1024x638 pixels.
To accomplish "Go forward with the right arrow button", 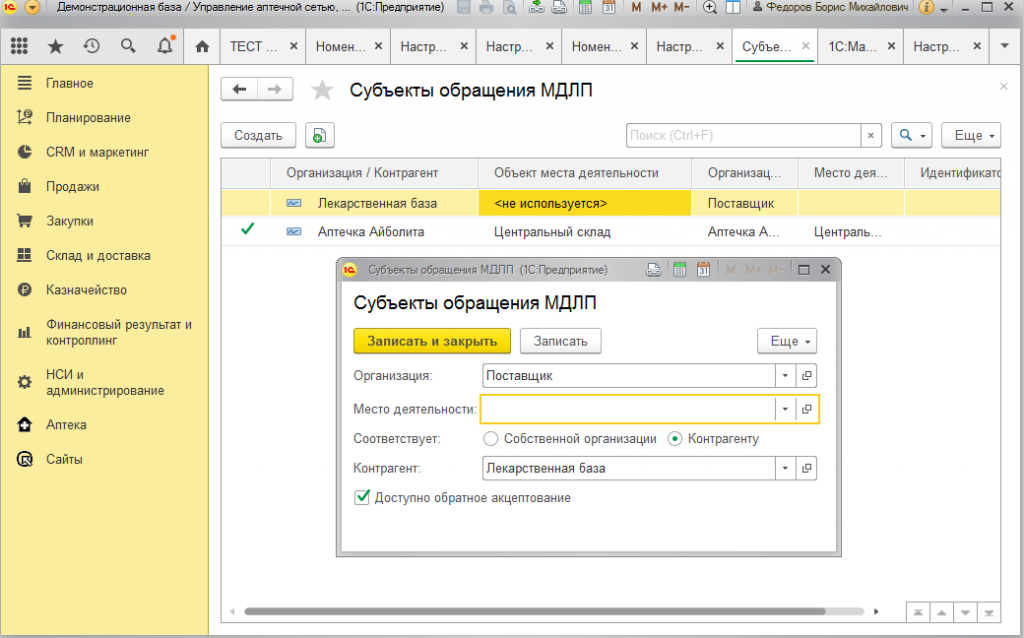I will (275, 89).
